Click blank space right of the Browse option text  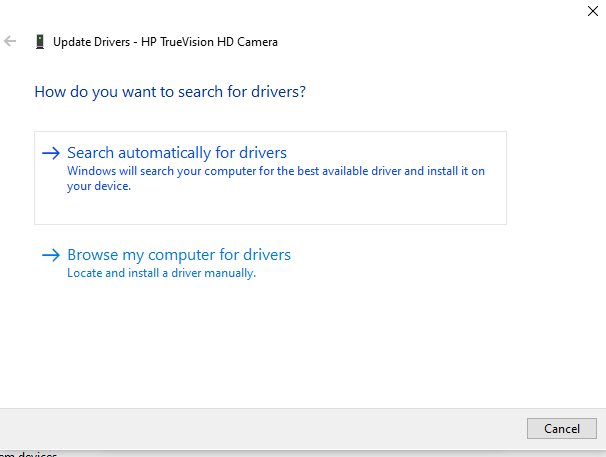(420, 262)
